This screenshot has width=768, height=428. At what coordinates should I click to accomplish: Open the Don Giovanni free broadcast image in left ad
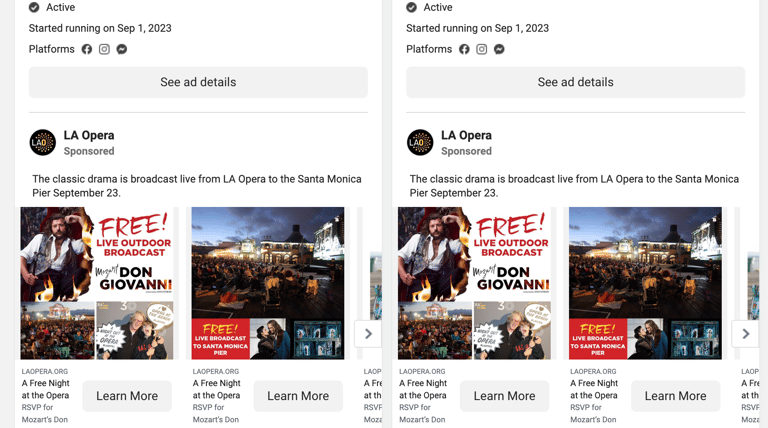point(96,283)
